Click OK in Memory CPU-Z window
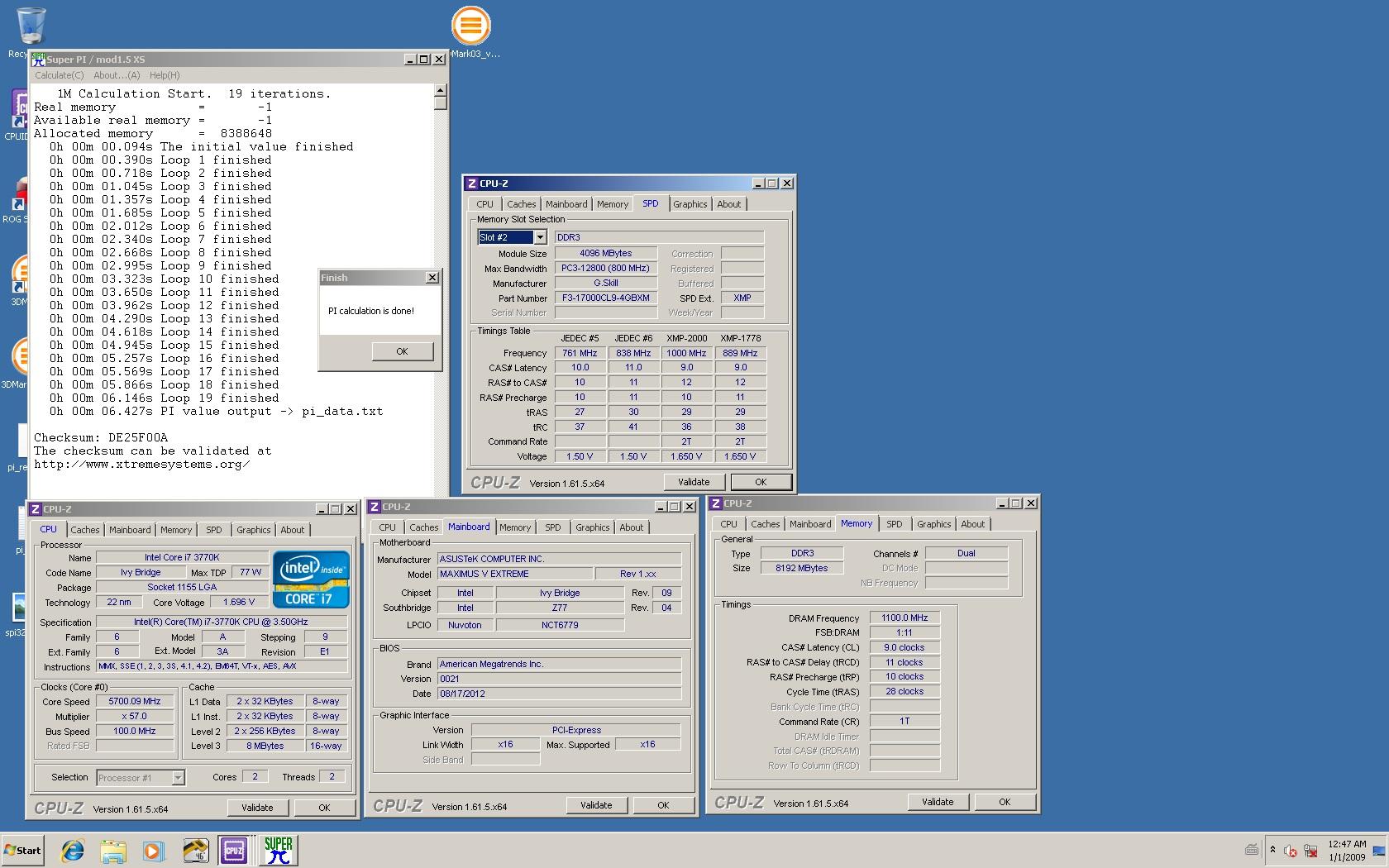Viewport: 1389px width, 868px height. click(1005, 802)
